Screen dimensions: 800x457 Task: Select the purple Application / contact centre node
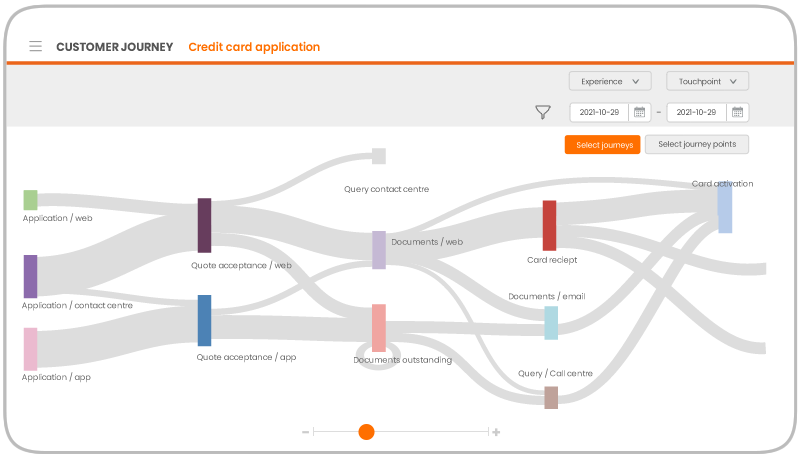(x=31, y=276)
